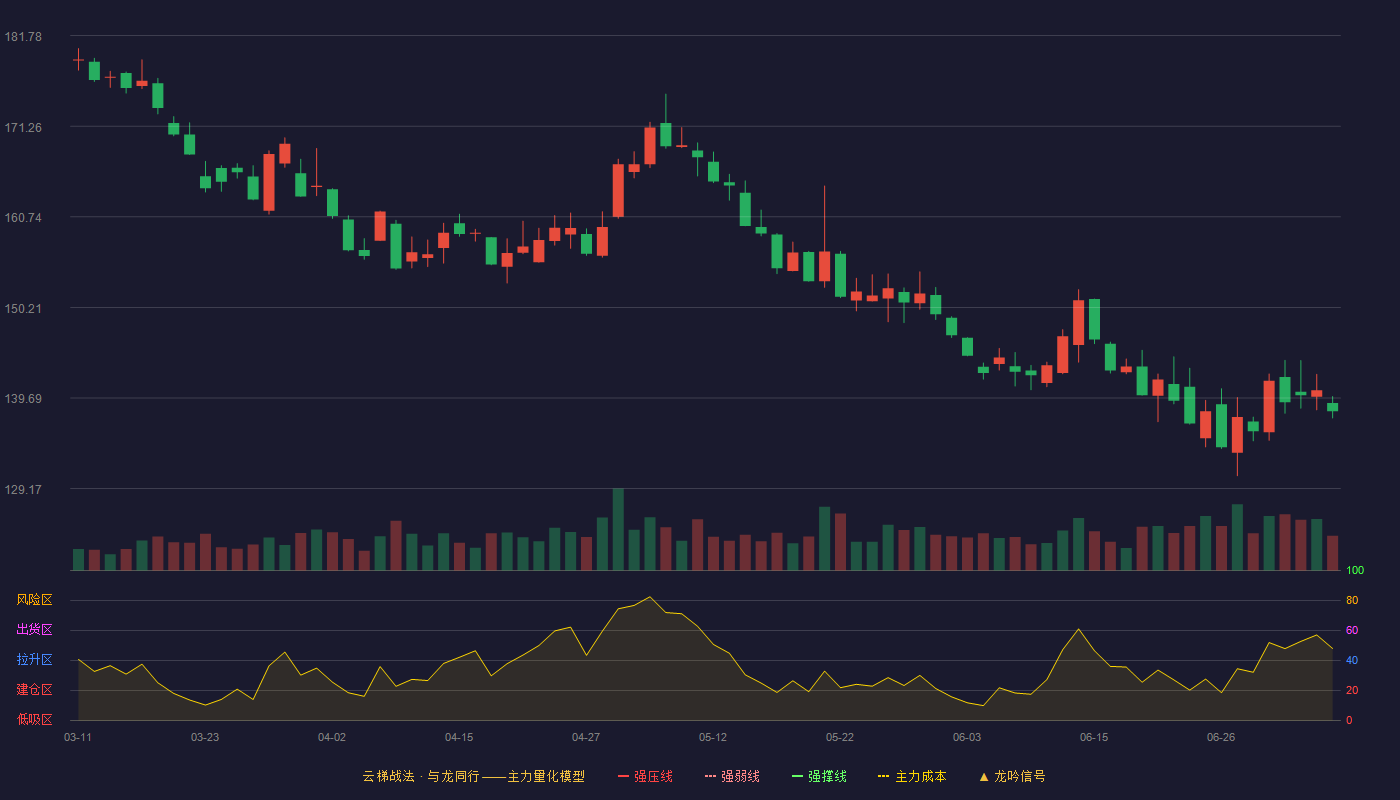The height and width of the screenshot is (800, 1400).
Task: Select the 建仓区 zone label
Action: click(34, 690)
